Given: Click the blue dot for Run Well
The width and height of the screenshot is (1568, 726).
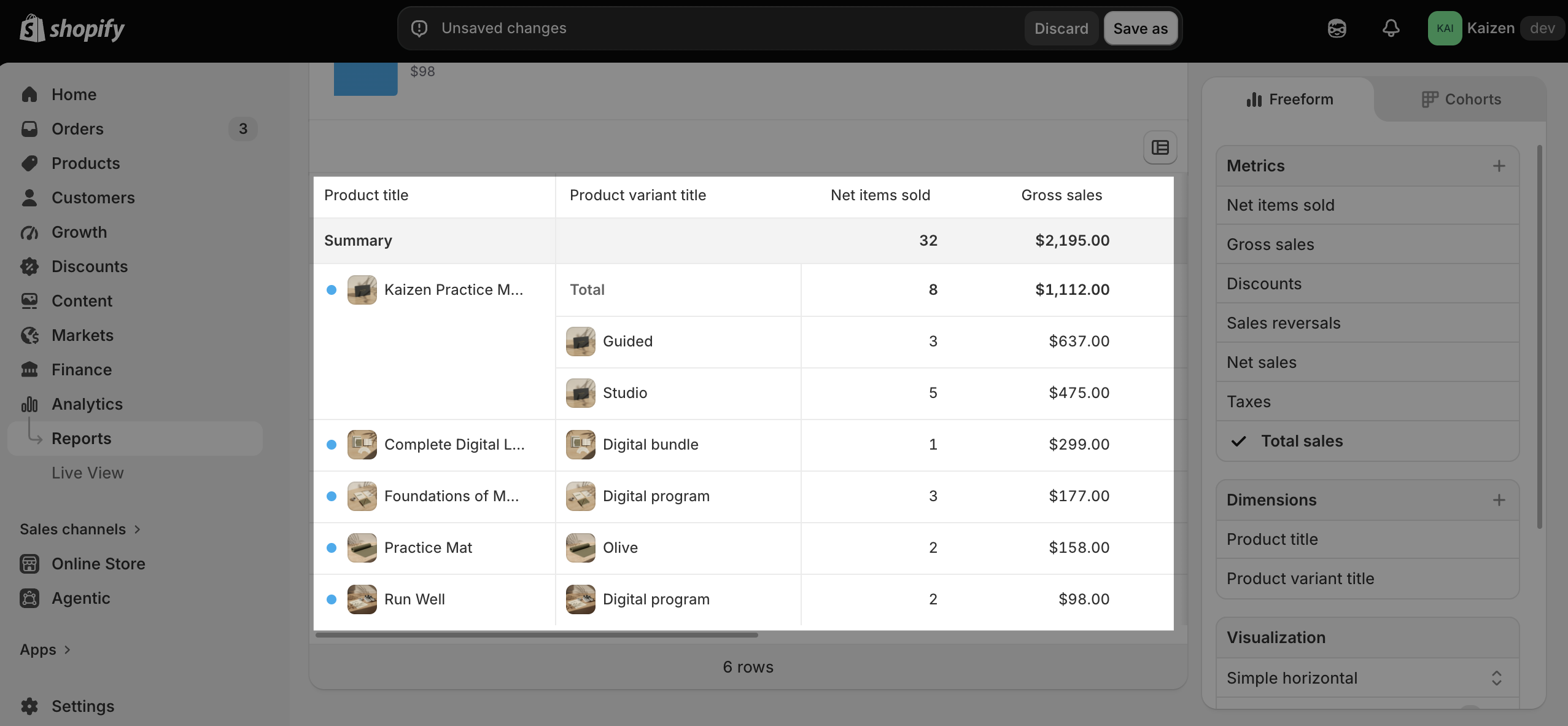Looking at the screenshot, I should [x=332, y=599].
